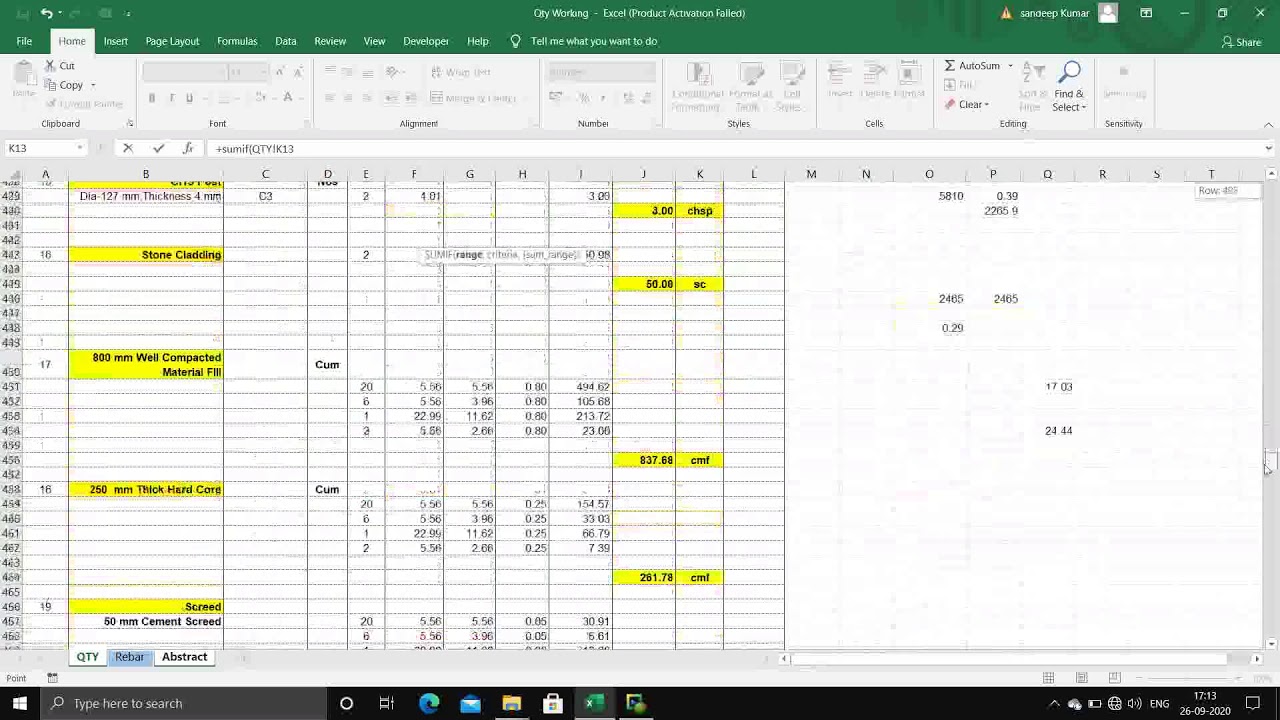Click cell 494.62 in column I
The height and width of the screenshot is (720, 1280).
coord(581,387)
